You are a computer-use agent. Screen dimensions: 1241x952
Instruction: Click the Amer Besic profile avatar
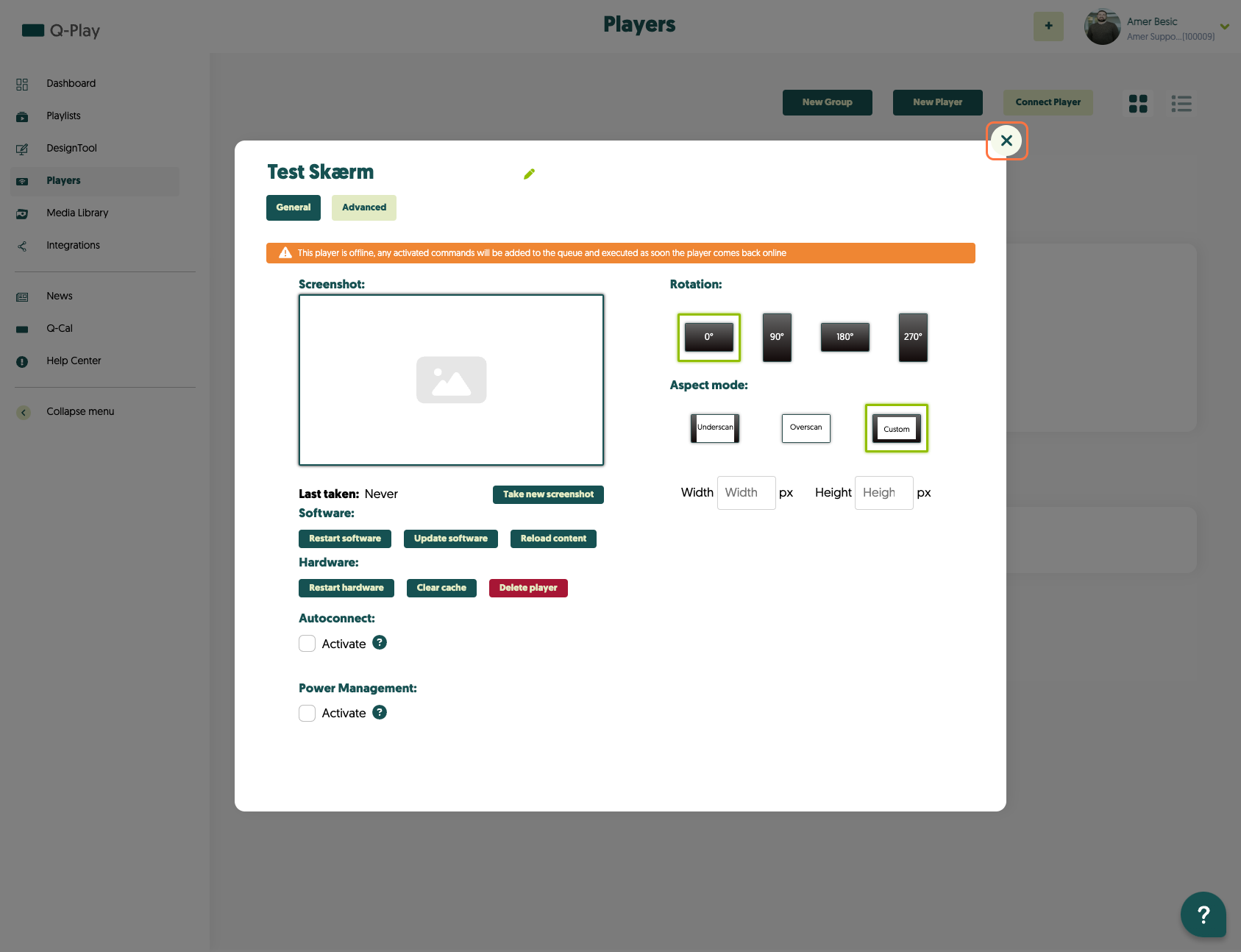point(1102,27)
